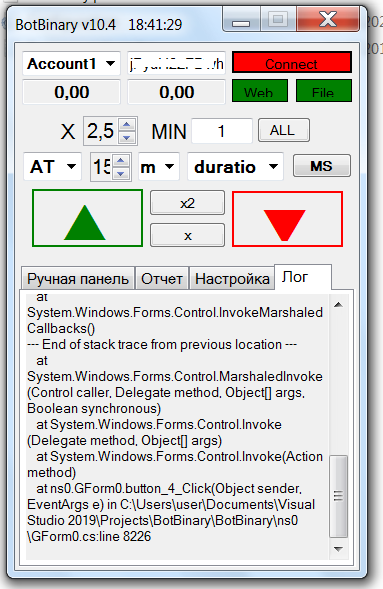Switch to the Ручная панель tab

coord(78,279)
